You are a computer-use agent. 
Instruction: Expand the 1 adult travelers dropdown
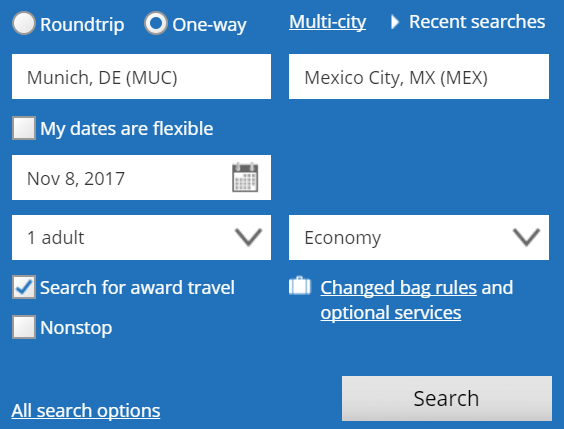[141, 237]
